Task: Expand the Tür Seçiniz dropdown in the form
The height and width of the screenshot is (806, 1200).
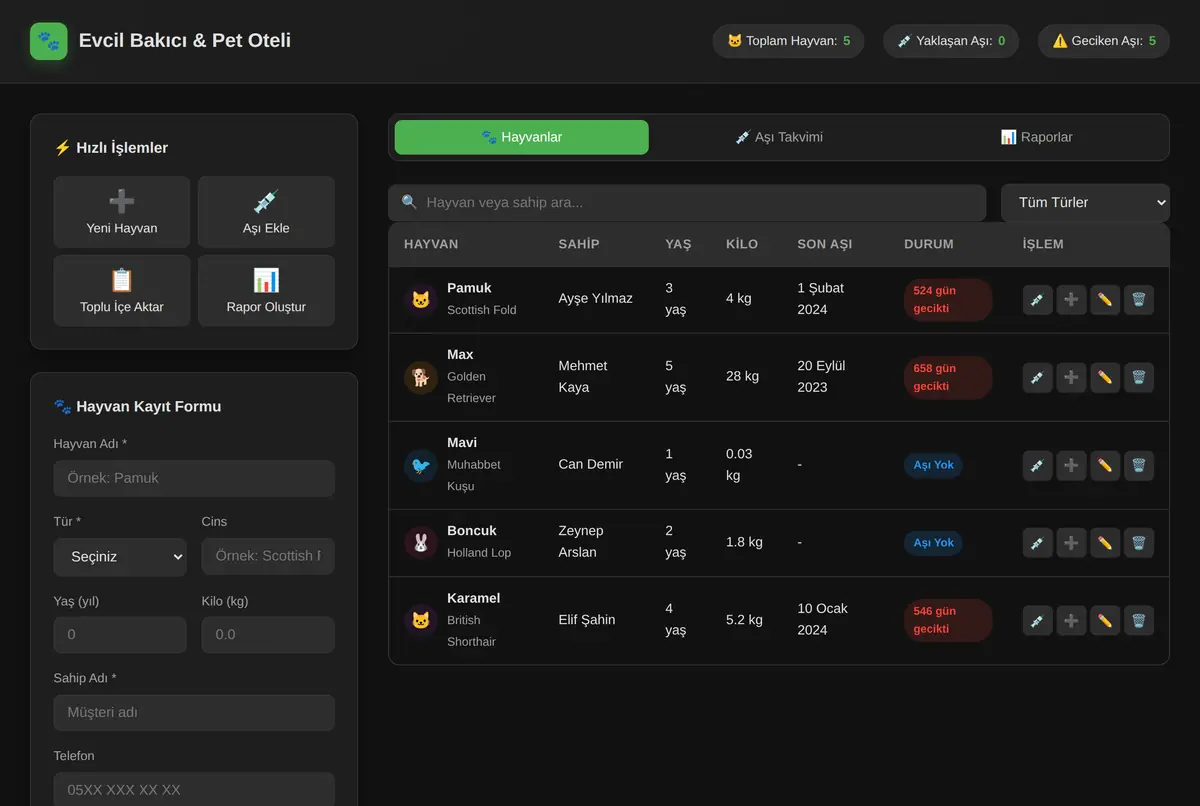Action: pyautogui.click(x=120, y=556)
